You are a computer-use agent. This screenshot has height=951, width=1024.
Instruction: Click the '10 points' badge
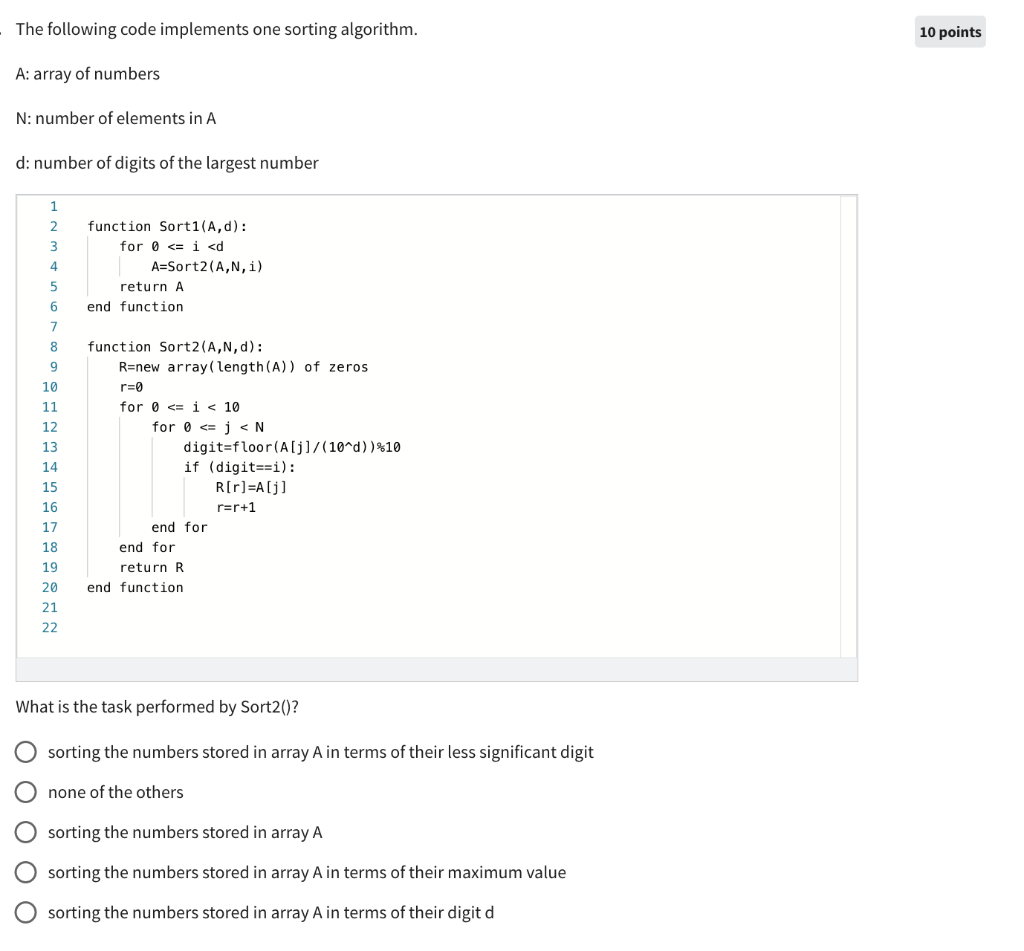click(950, 33)
